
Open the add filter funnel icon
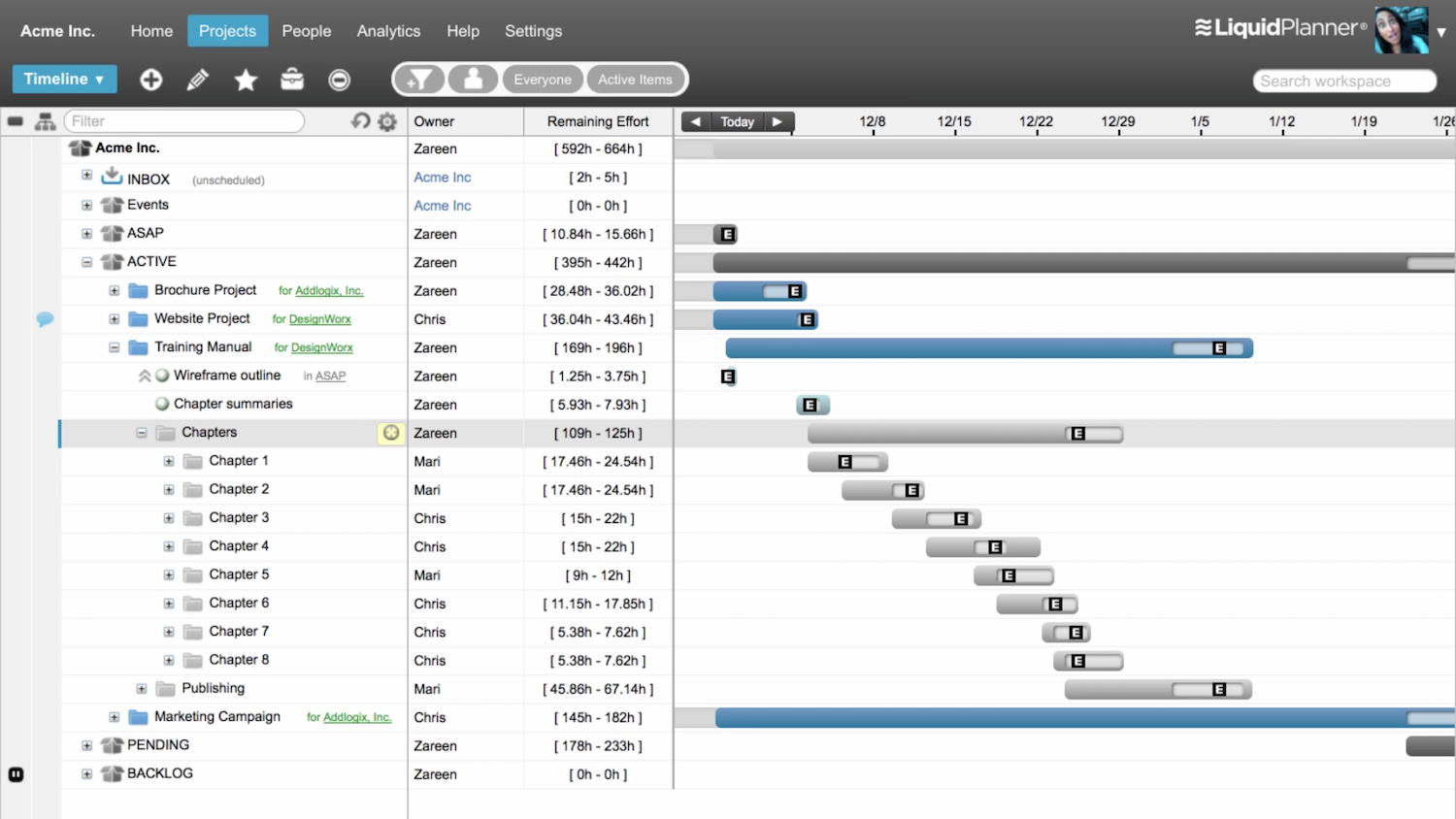pyautogui.click(x=419, y=79)
